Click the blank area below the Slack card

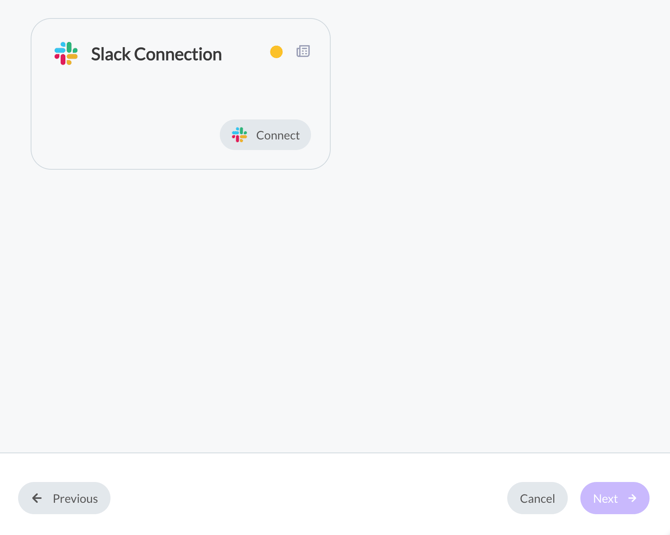(180, 300)
